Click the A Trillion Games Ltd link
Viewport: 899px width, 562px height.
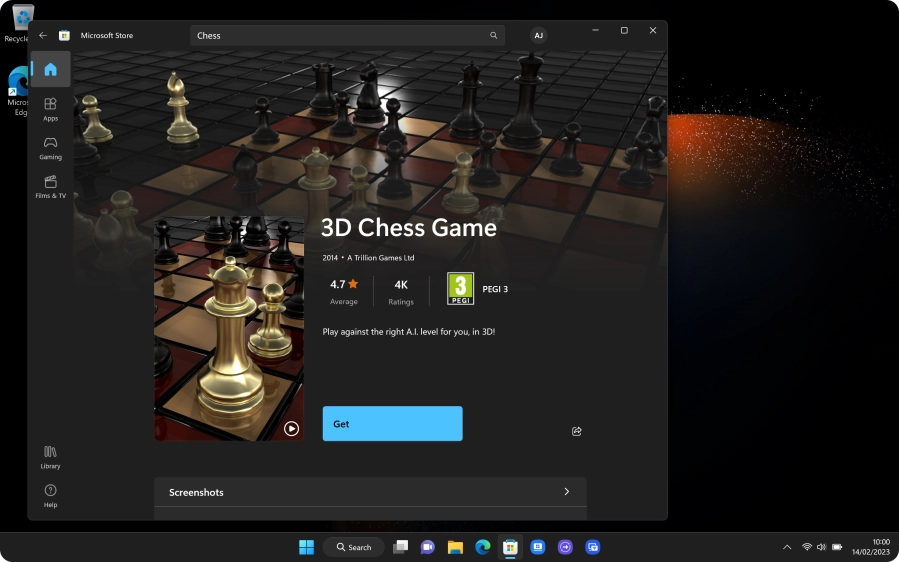click(x=380, y=258)
